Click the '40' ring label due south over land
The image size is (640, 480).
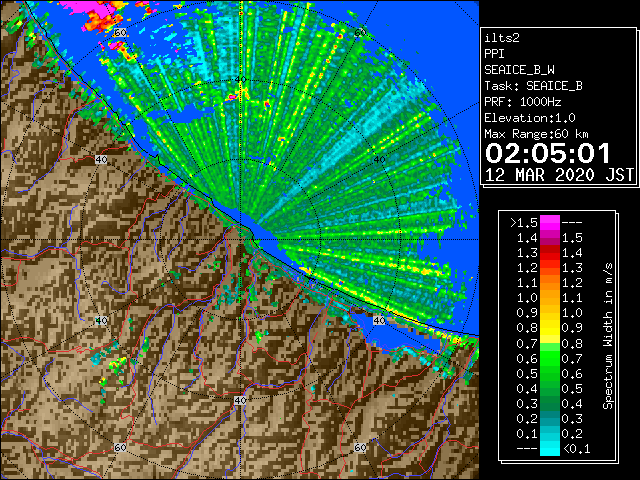[240, 400]
